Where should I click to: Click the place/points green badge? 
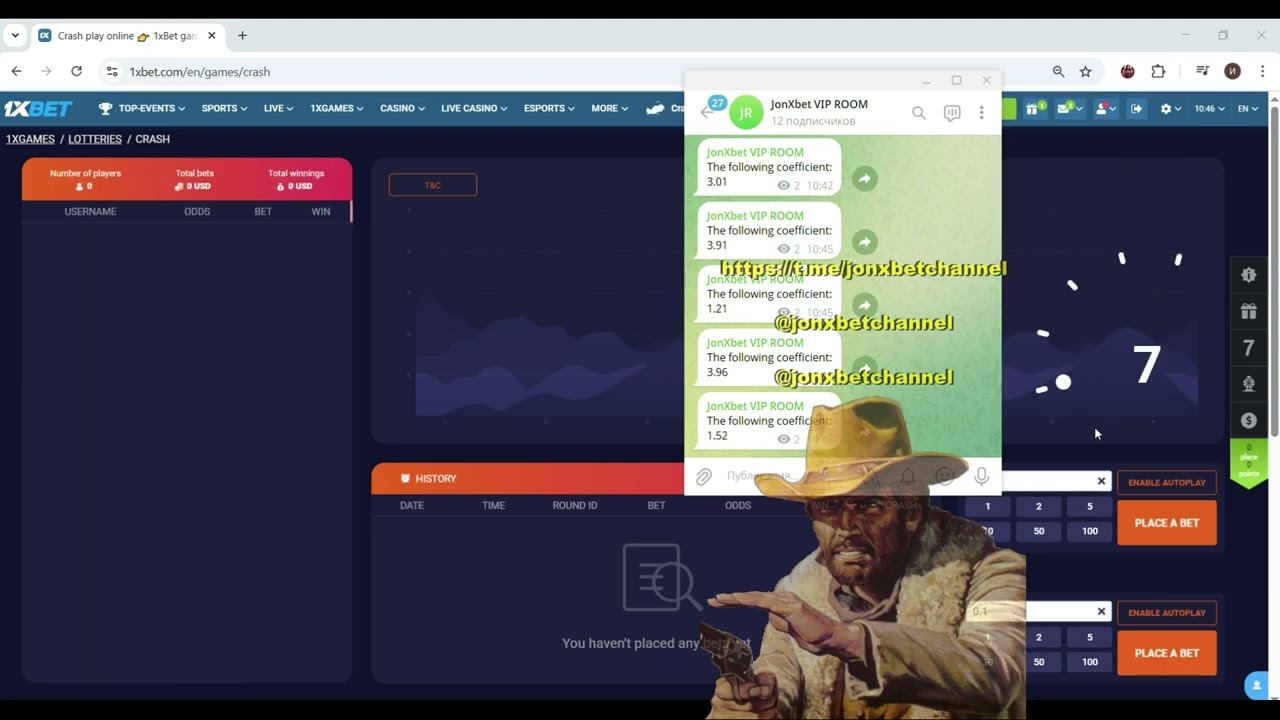tap(1248, 462)
